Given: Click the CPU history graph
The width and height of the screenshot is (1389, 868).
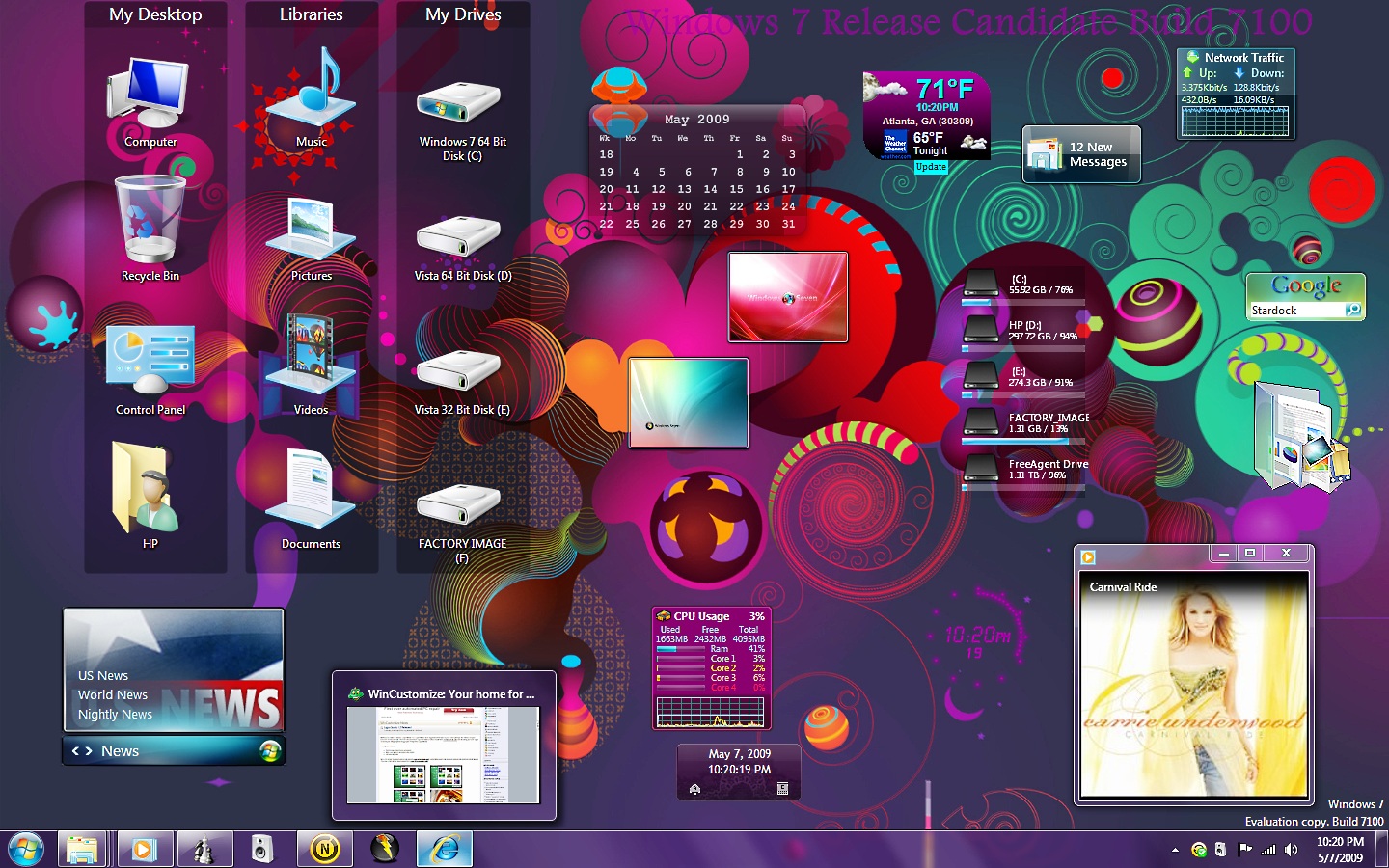Looking at the screenshot, I should pos(710,712).
